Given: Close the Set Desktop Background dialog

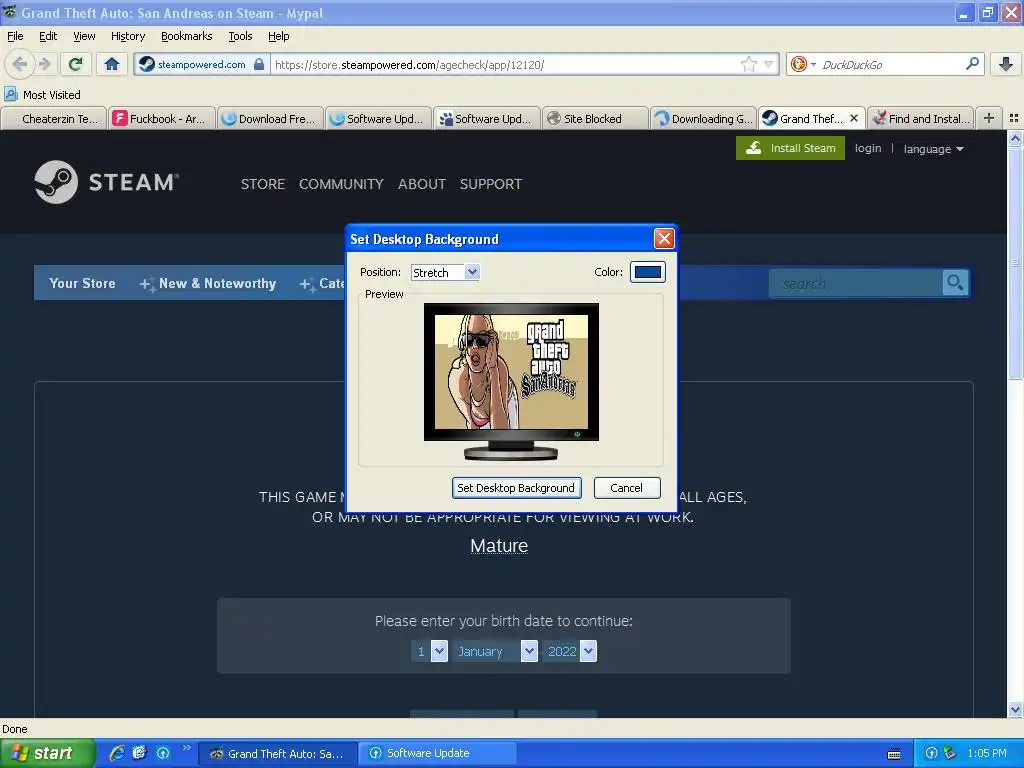Looking at the screenshot, I should (664, 239).
